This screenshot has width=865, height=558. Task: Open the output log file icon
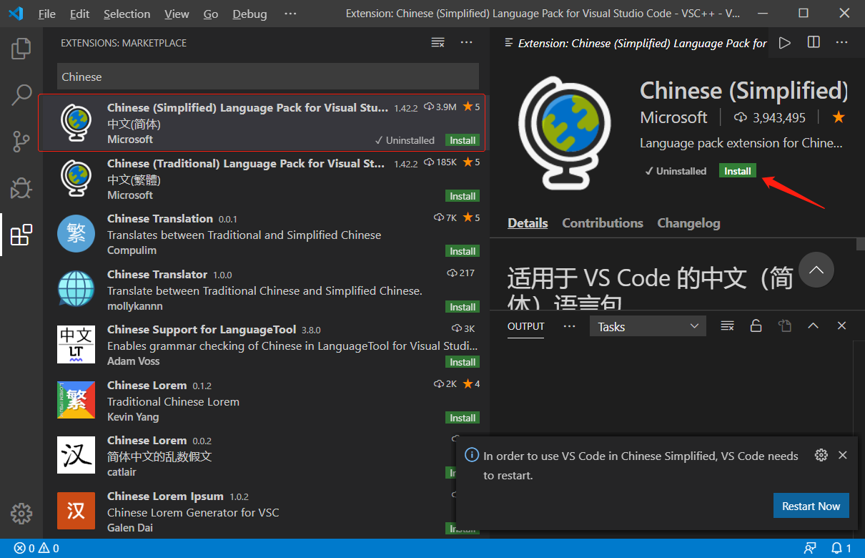784,326
